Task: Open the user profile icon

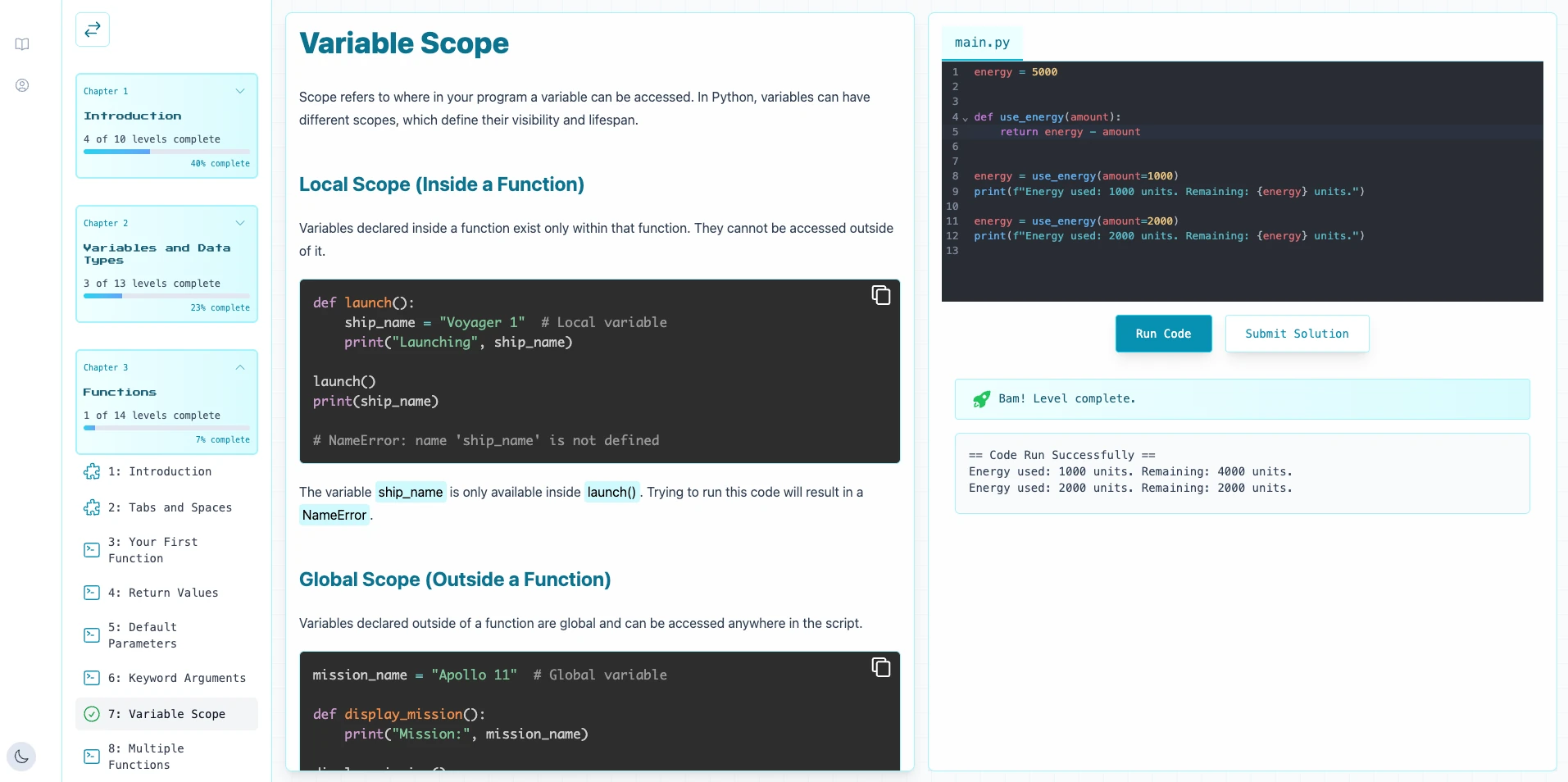Action: coord(22,85)
